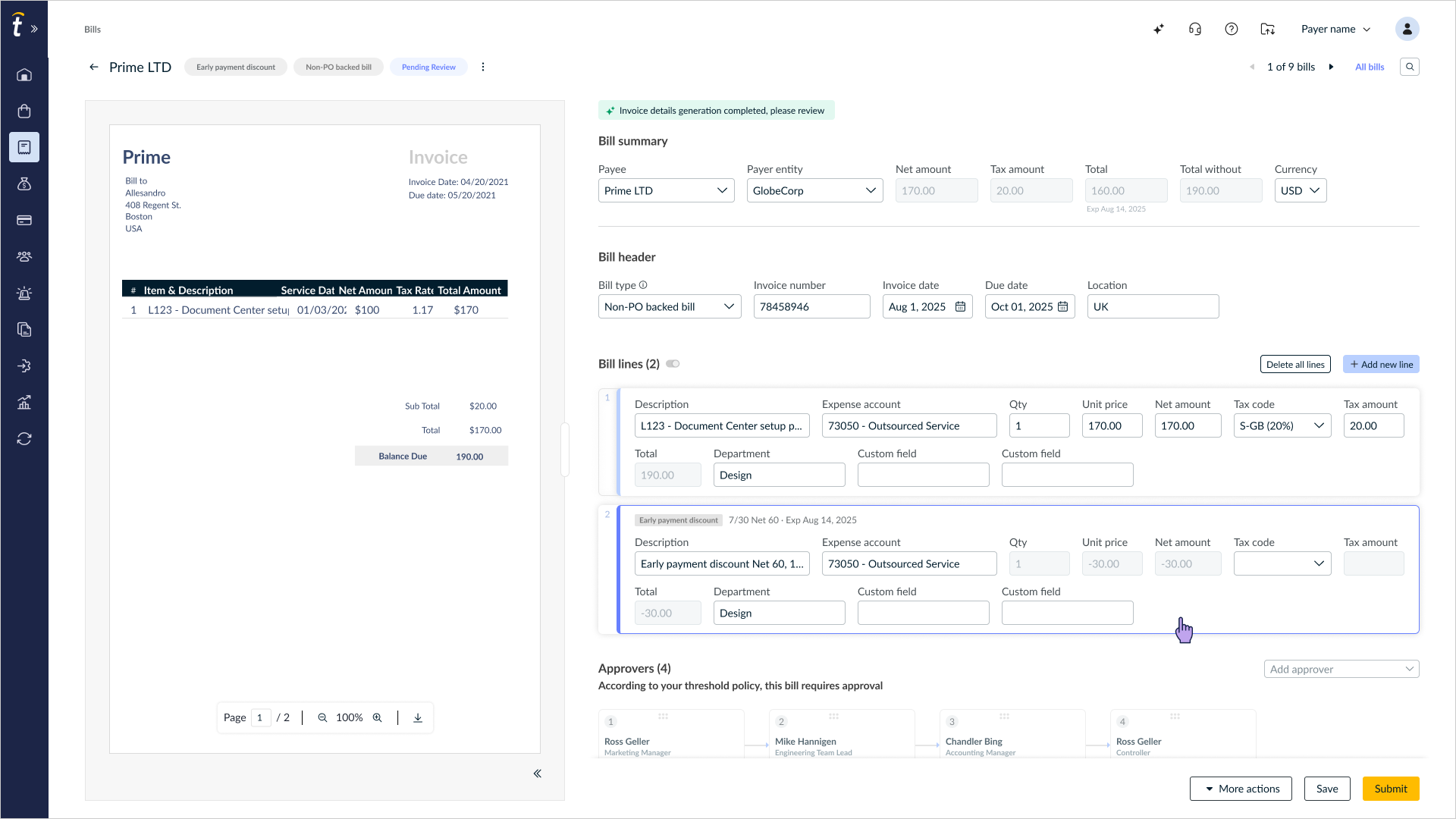Open the Payer name menu
The height and width of the screenshot is (819, 1456).
[x=1336, y=29]
